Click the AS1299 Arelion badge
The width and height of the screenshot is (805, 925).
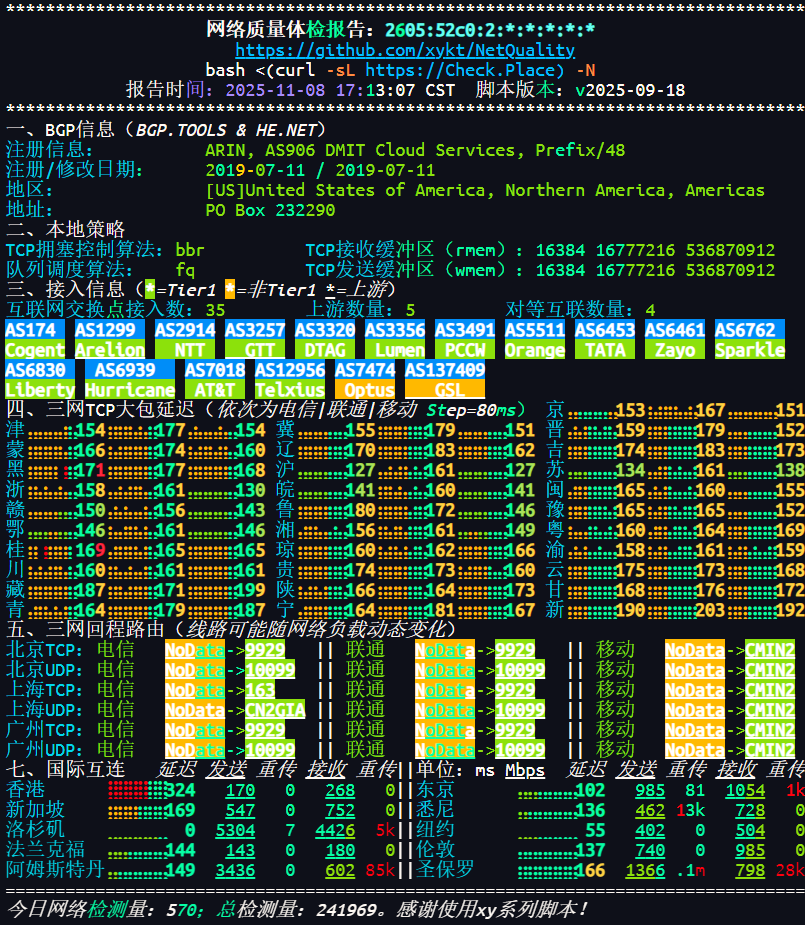pos(109,340)
